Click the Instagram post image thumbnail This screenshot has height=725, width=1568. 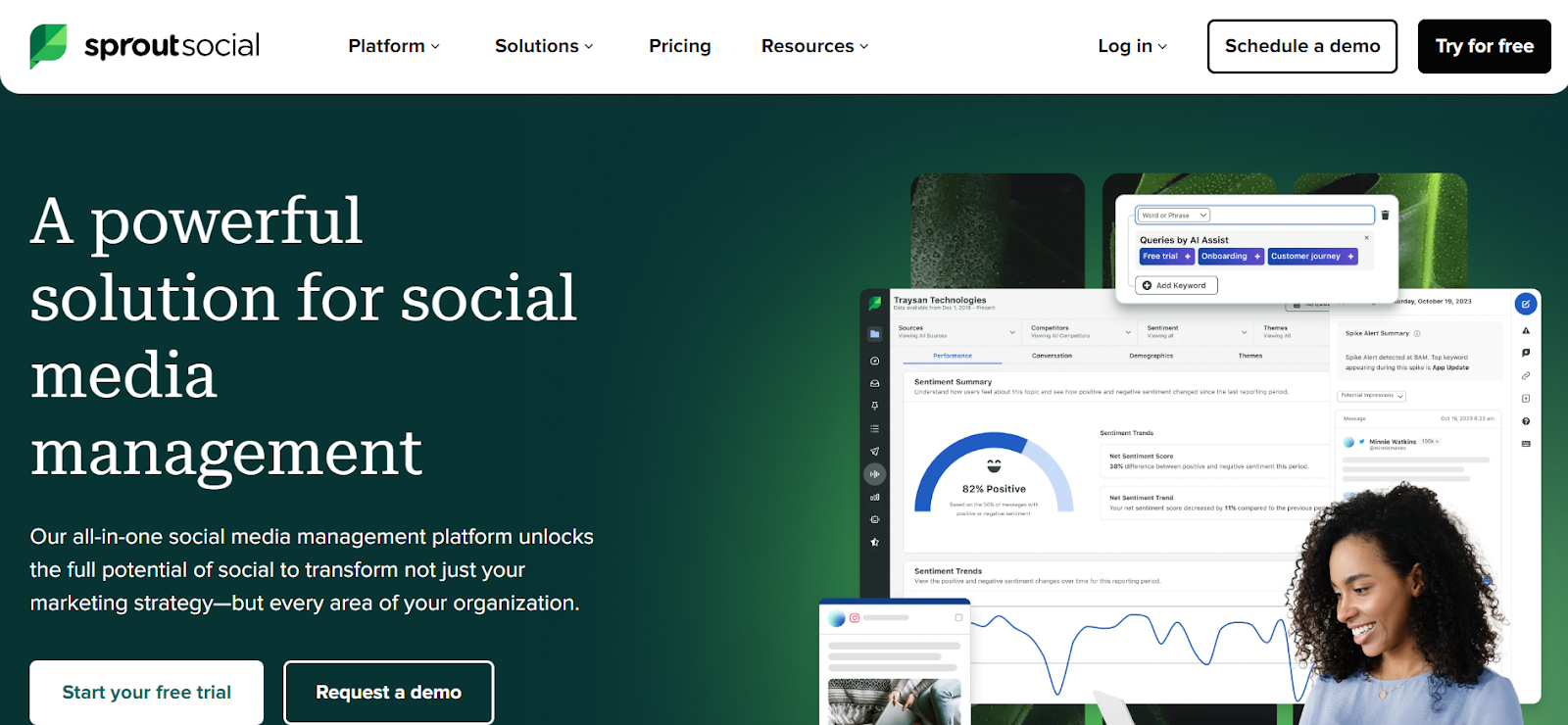click(895, 701)
